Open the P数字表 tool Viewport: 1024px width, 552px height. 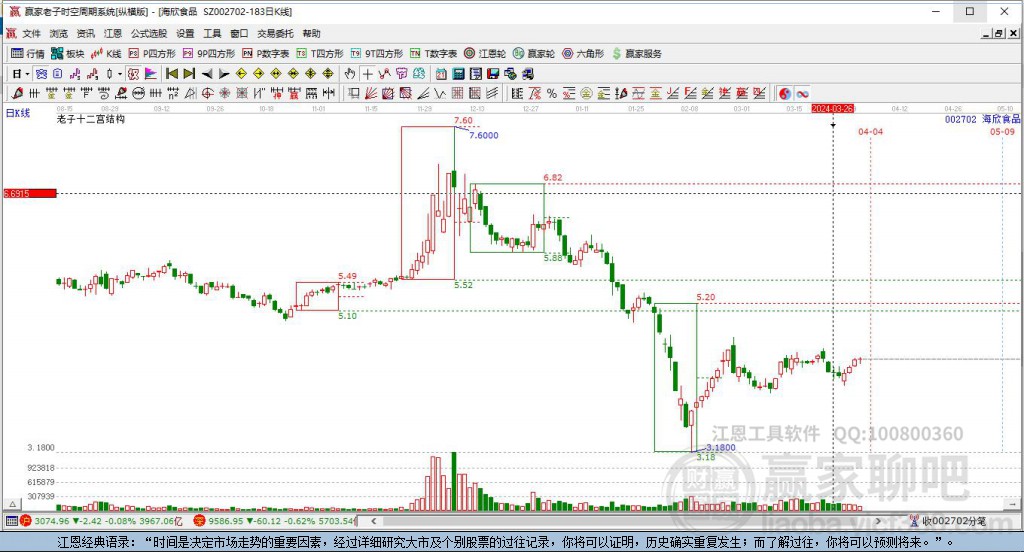[x=266, y=54]
